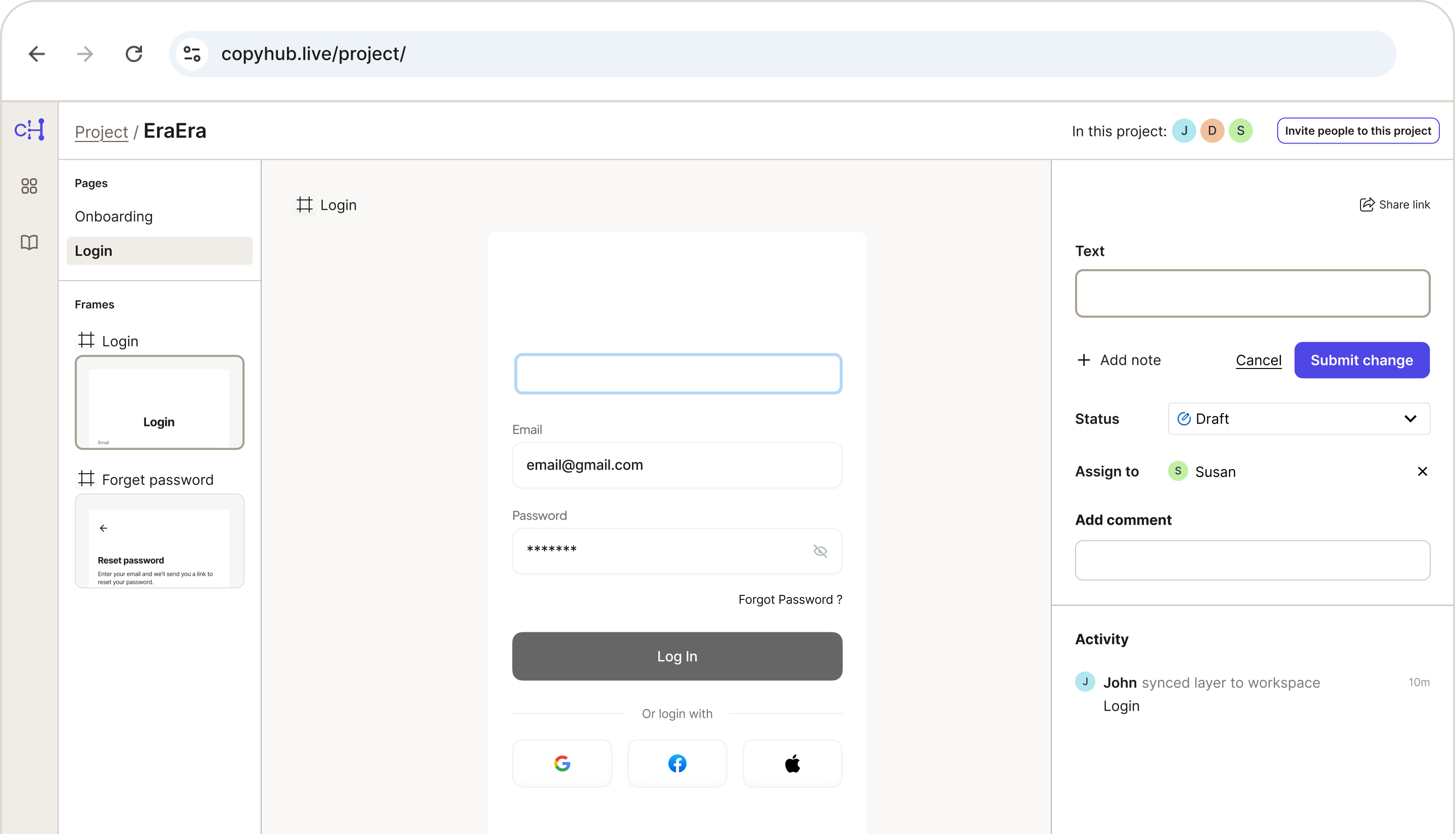Click the browser forward arrow

point(85,54)
